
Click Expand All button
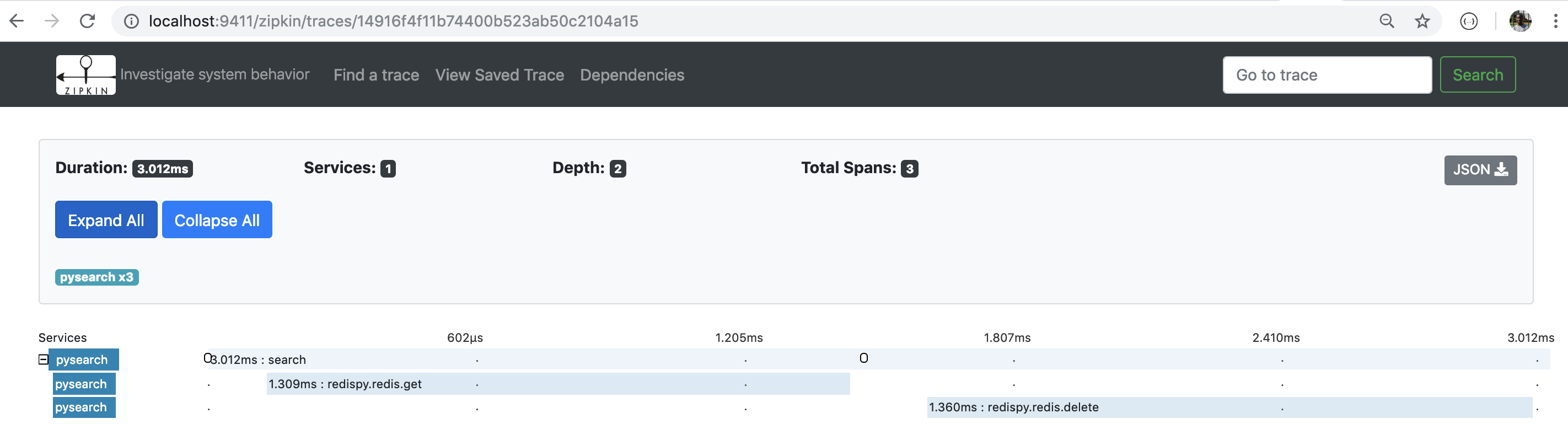pyautogui.click(x=106, y=219)
